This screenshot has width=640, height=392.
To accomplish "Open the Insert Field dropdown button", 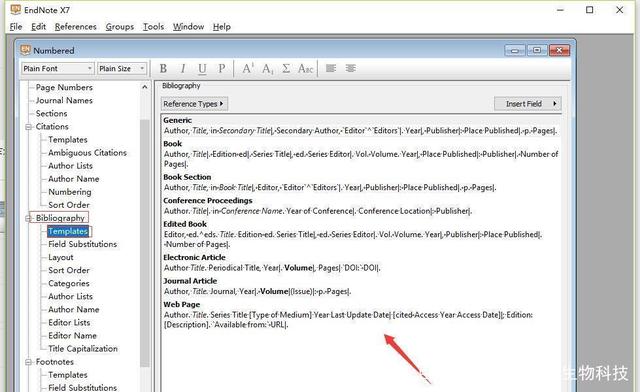I will [x=528, y=104].
